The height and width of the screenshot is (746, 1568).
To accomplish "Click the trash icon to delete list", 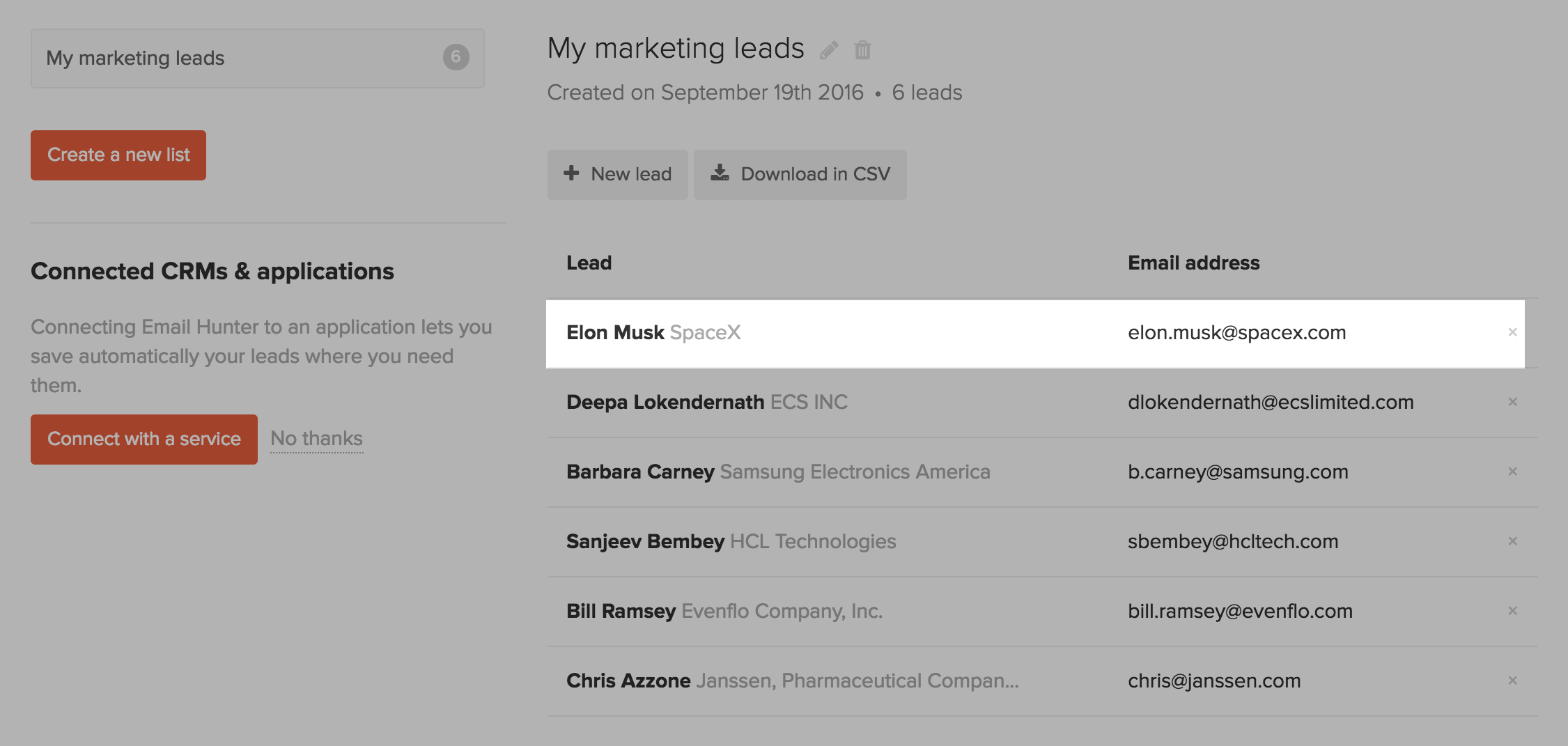I will click(862, 50).
